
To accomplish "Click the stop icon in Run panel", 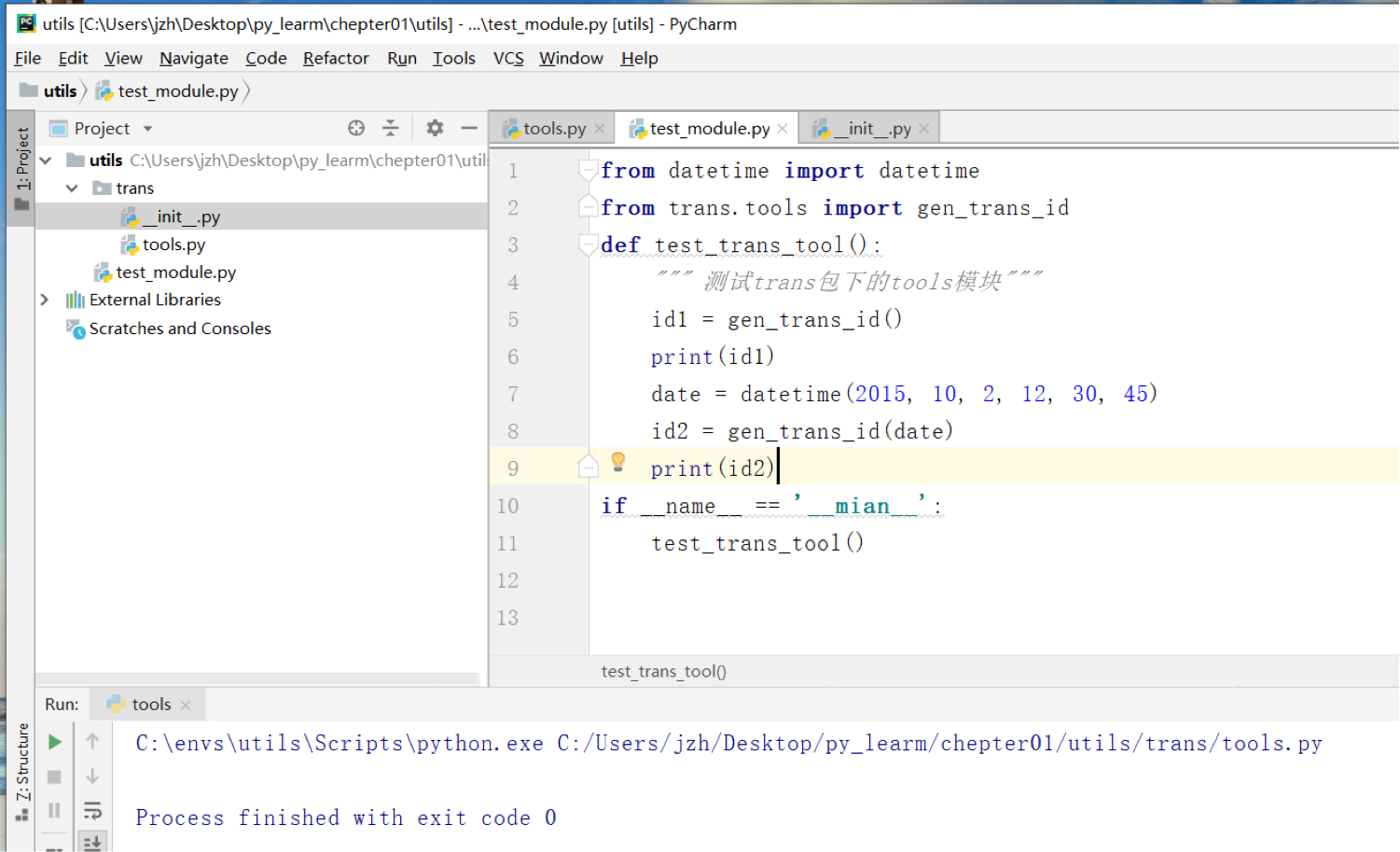I will click(x=55, y=776).
